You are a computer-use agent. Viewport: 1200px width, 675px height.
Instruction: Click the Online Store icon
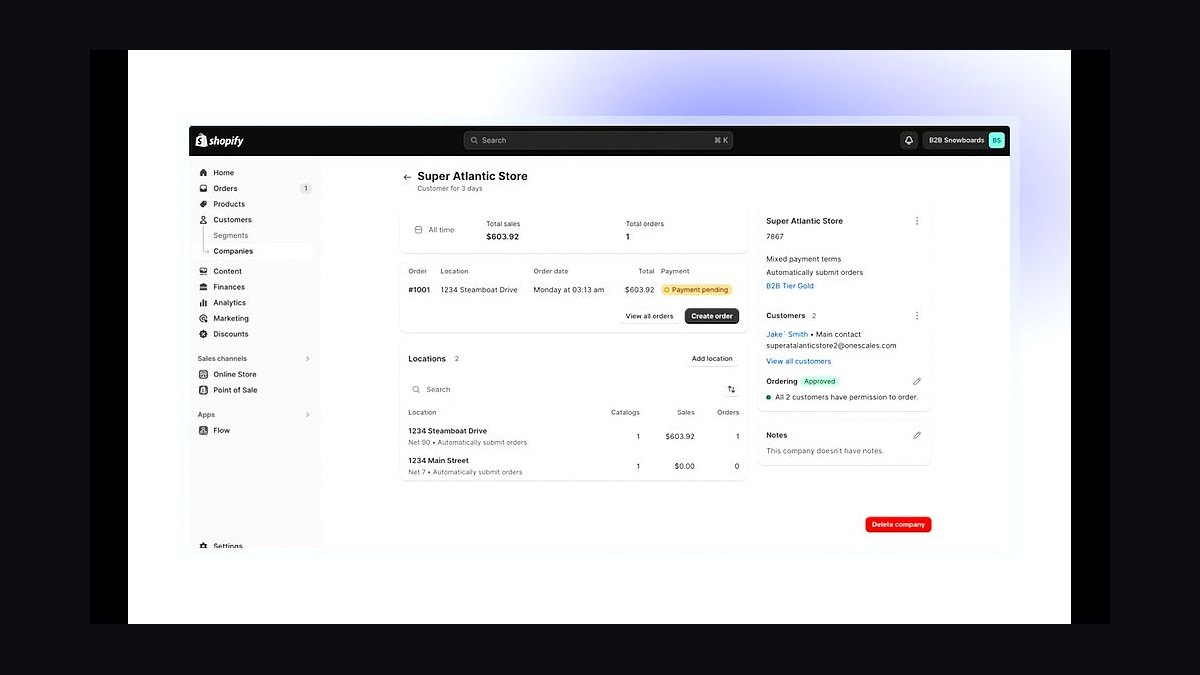coord(204,375)
